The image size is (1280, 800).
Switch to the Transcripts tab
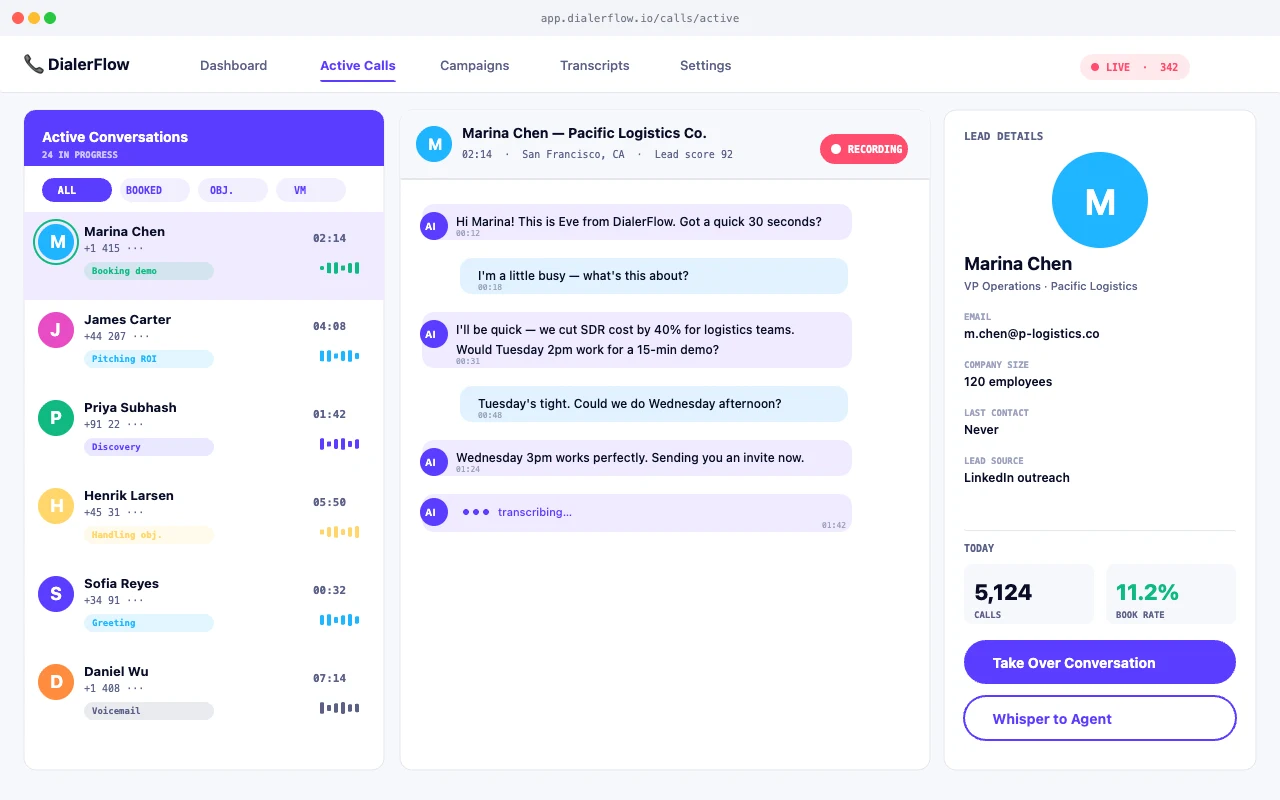click(595, 66)
